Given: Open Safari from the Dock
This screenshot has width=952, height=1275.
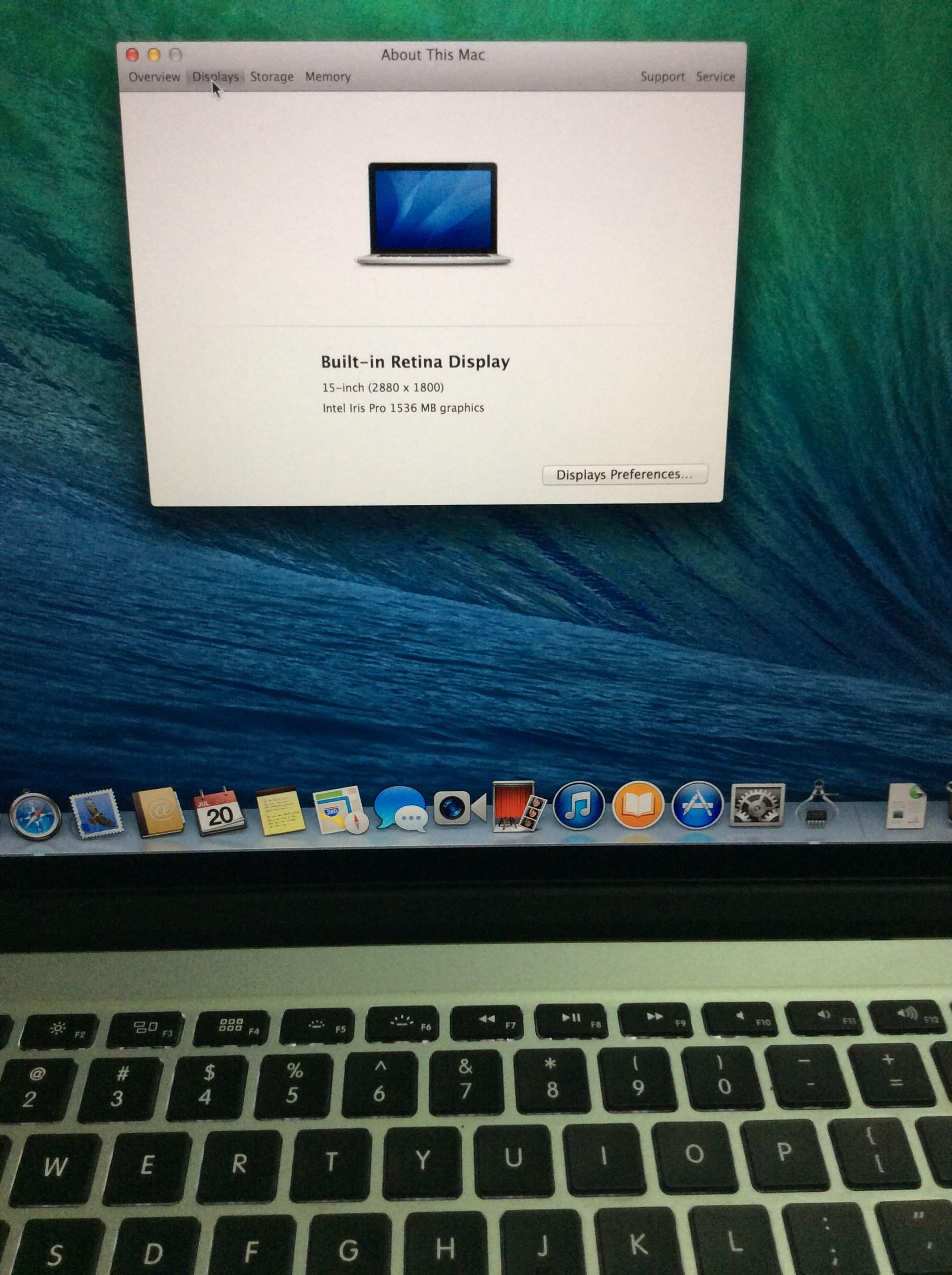Looking at the screenshot, I should [35, 815].
